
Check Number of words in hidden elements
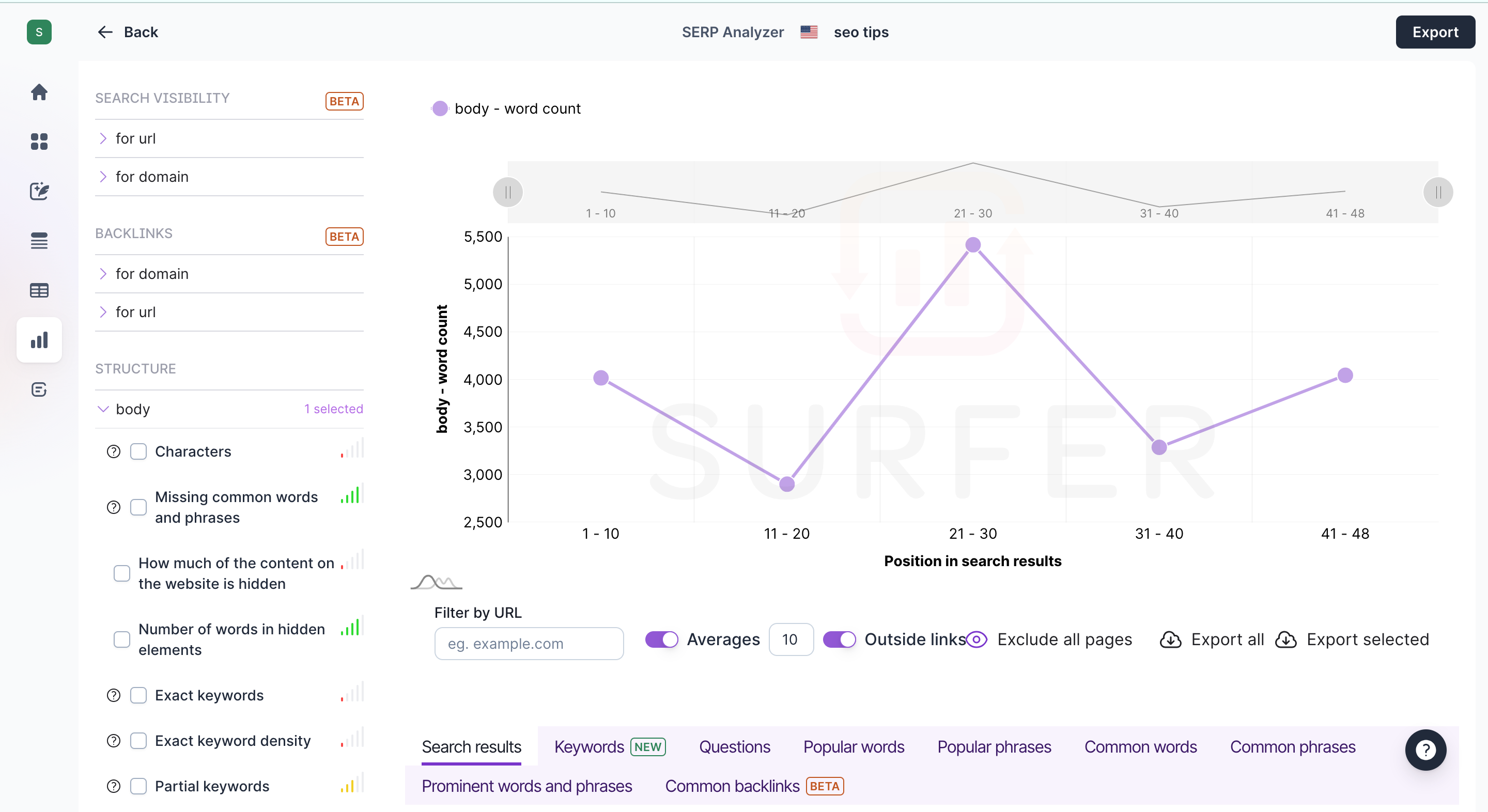click(x=122, y=639)
